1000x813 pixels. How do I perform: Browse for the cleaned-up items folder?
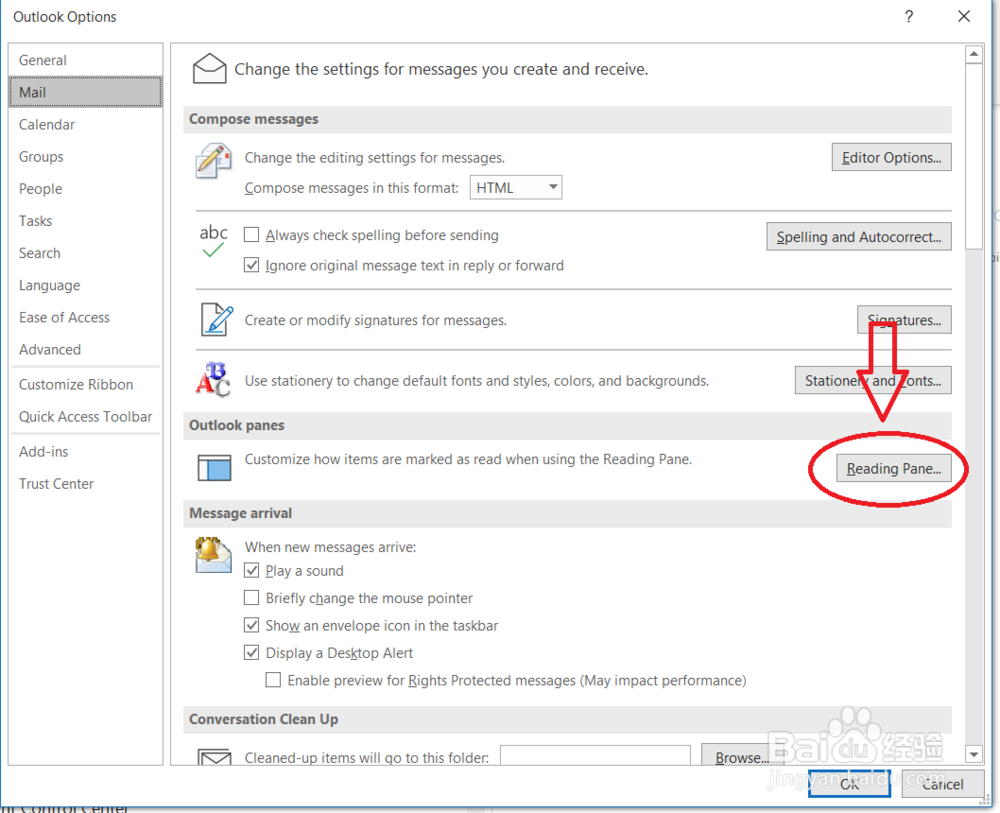[x=741, y=755]
